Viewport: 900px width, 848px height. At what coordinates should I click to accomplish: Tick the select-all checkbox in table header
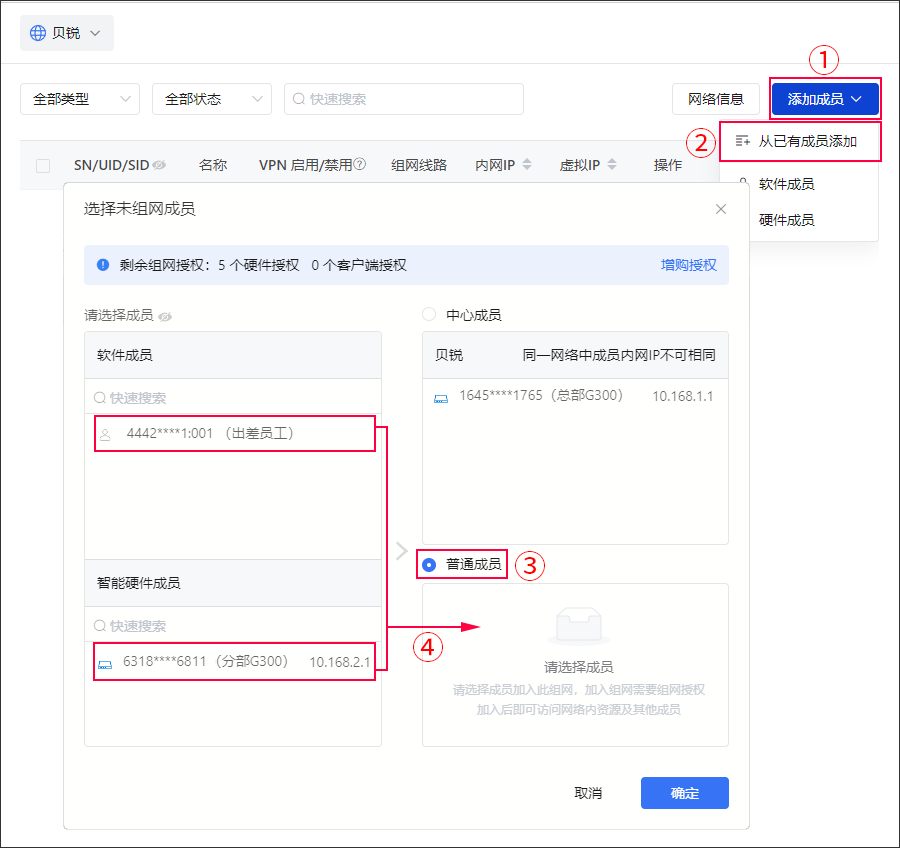click(x=43, y=166)
